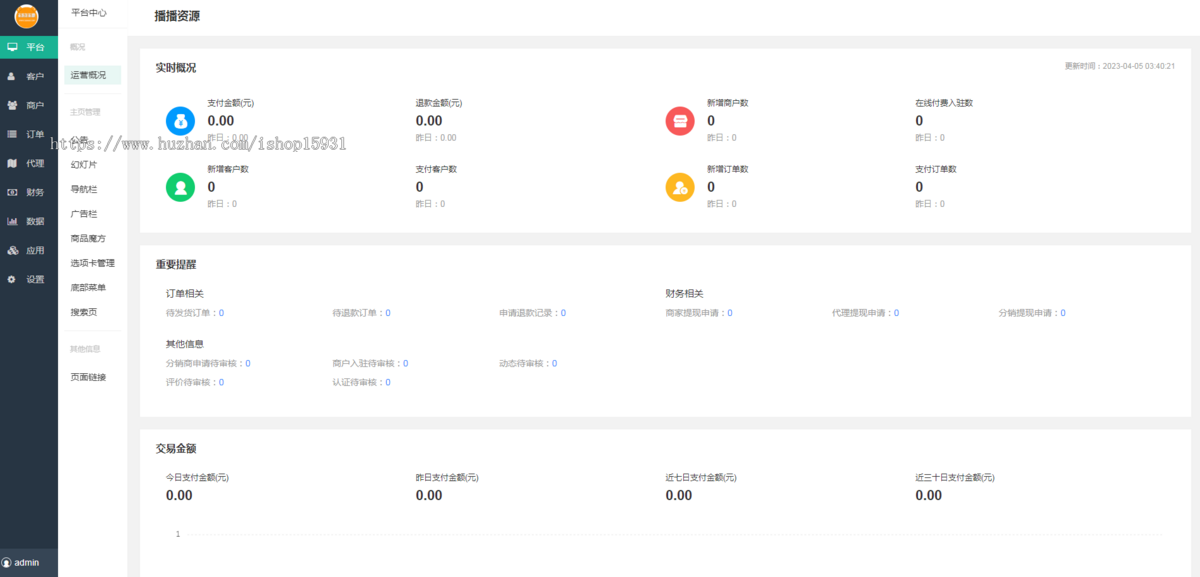Click the 昨日支付金额(元) value
Screen dimensions: 1200x577
pyautogui.click(x=429, y=495)
